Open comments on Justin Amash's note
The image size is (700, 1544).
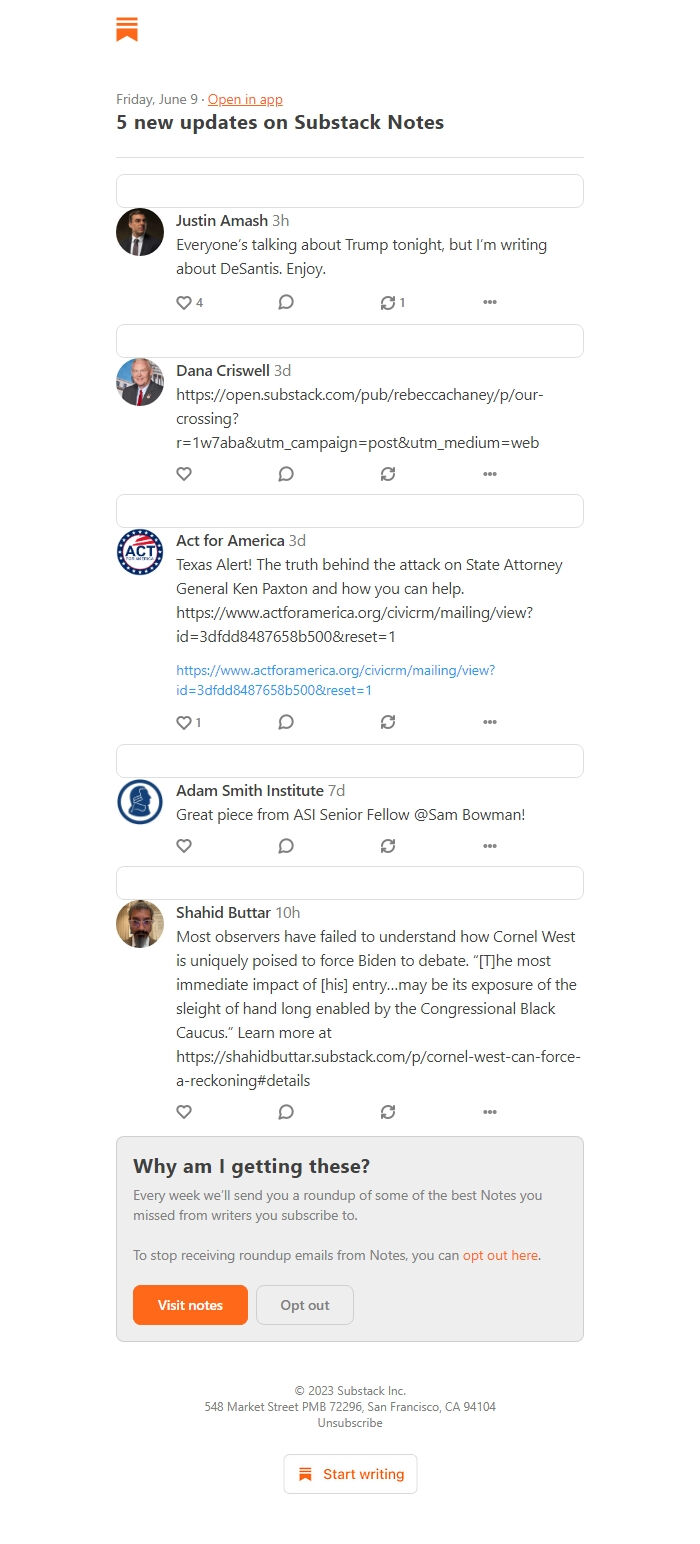pyautogui.click(x=286, y=302)
